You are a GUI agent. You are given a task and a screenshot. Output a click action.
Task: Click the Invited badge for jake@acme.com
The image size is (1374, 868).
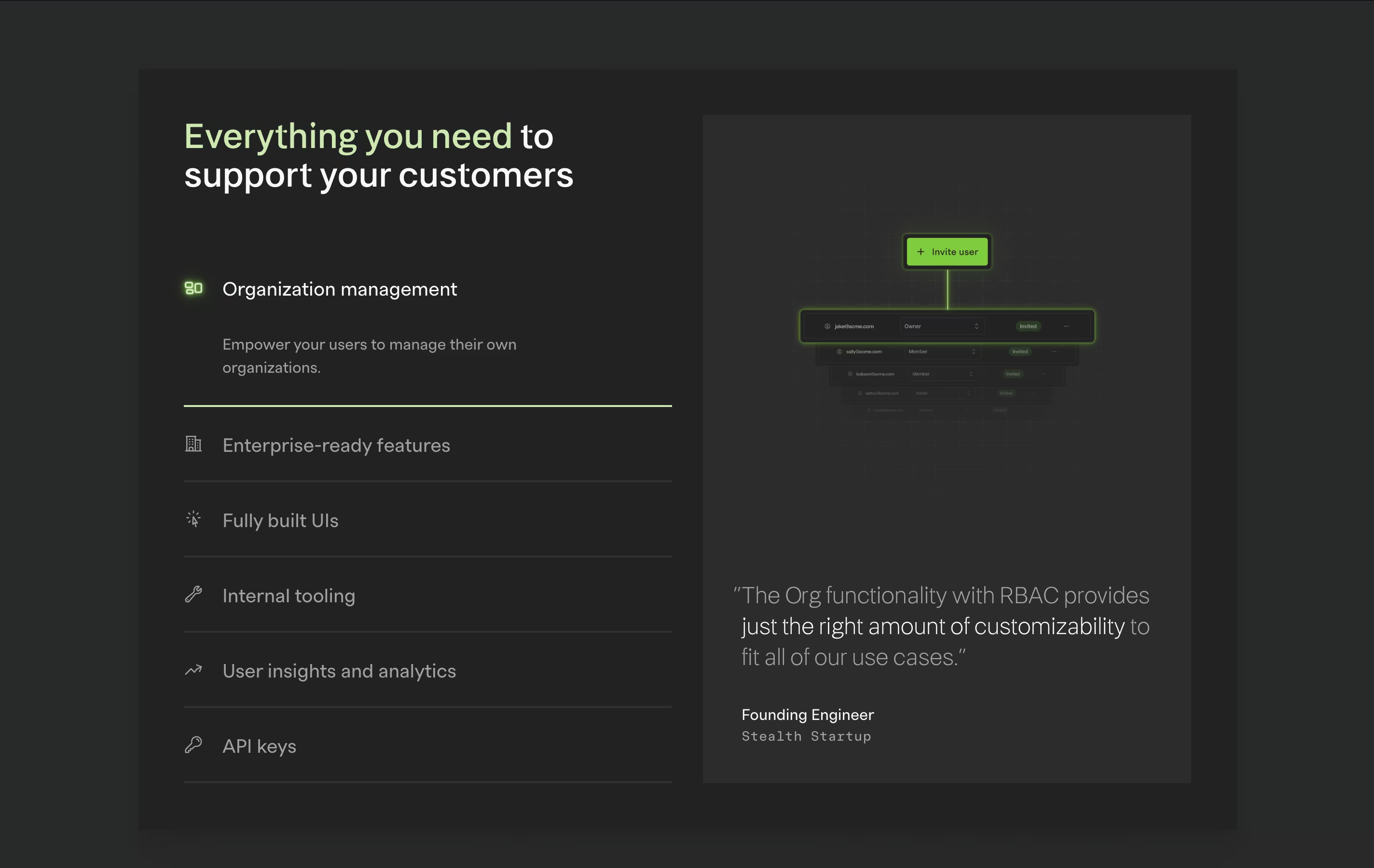tap(1028, 326)
